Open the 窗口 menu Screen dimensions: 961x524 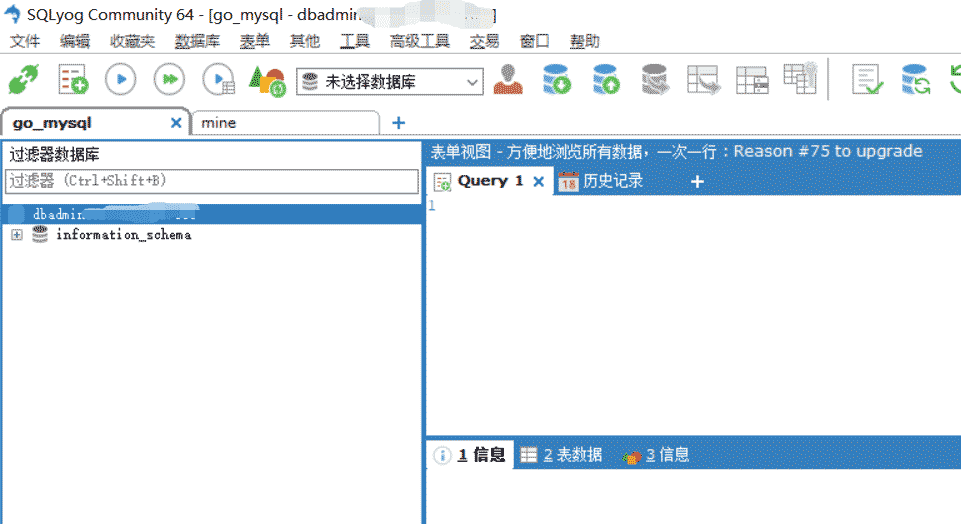point(534,41)
